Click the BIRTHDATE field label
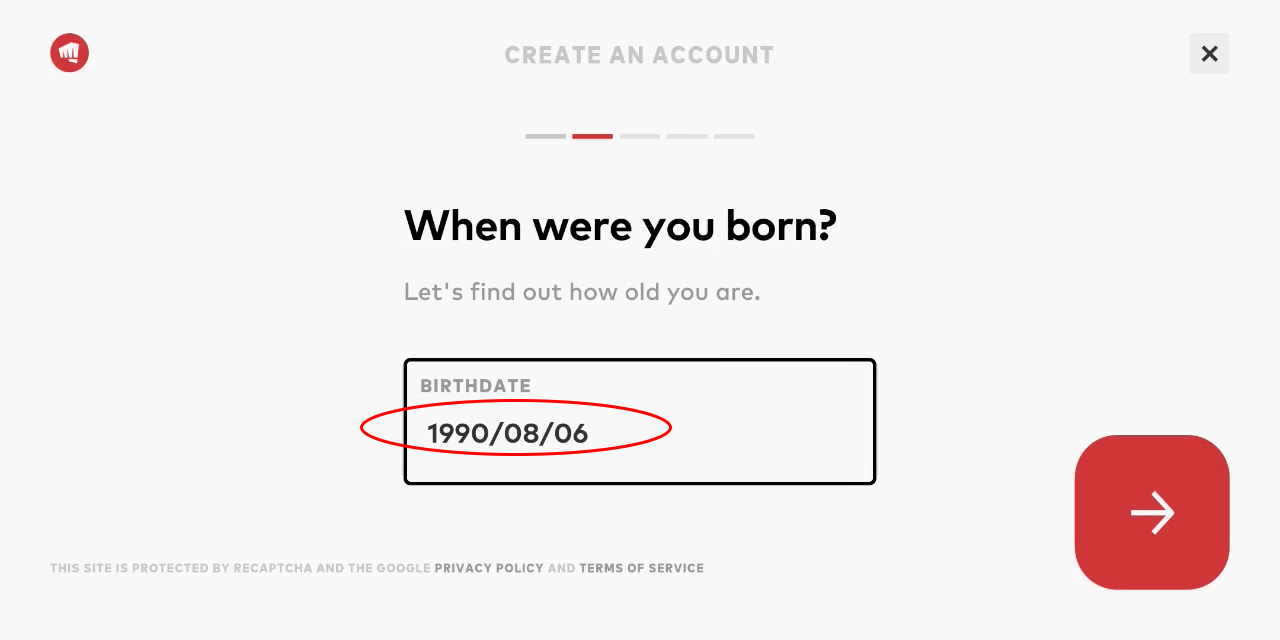 [475, 386]
